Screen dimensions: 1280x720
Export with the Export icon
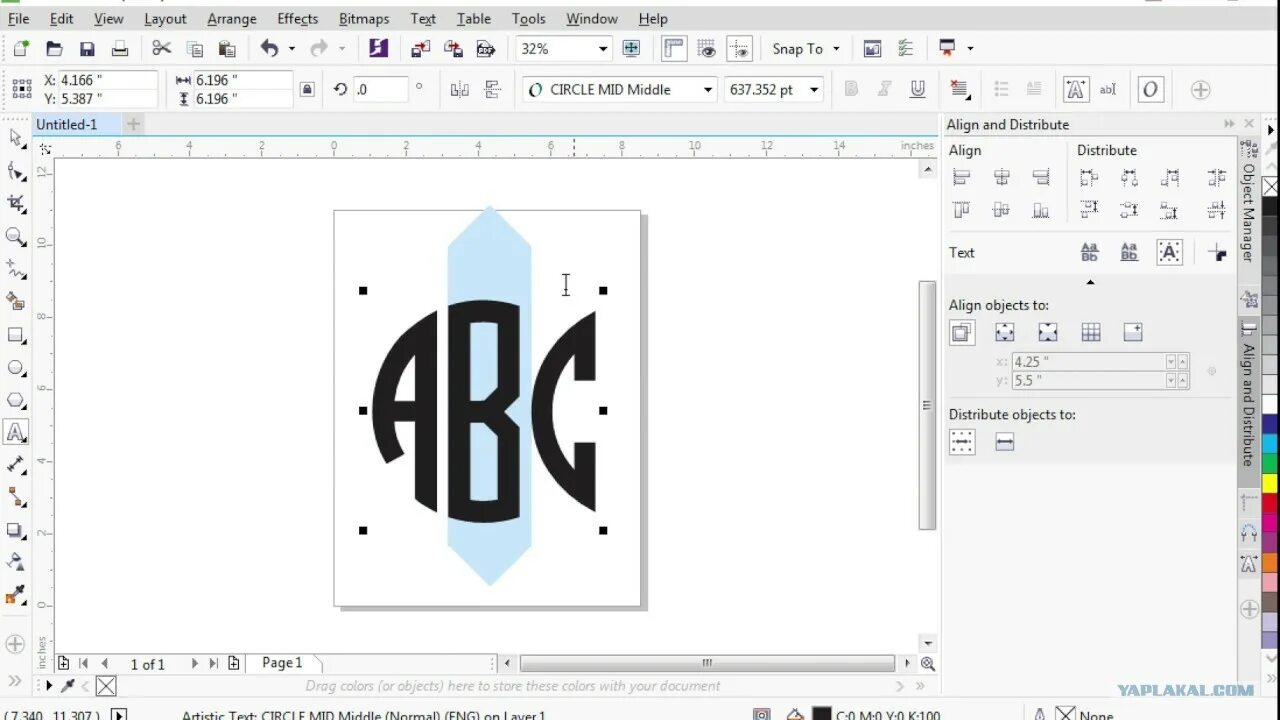coord(454,48)
